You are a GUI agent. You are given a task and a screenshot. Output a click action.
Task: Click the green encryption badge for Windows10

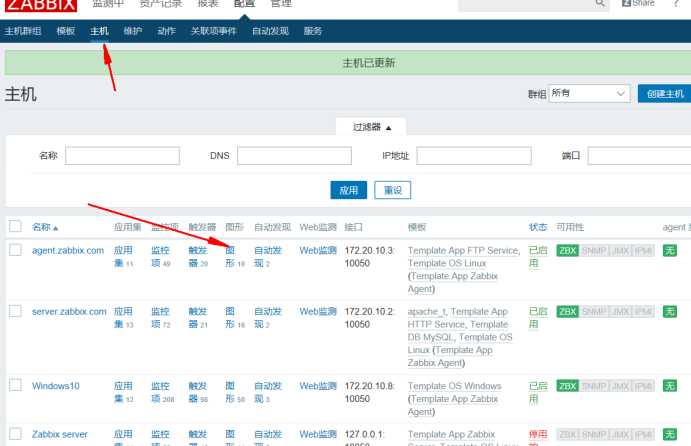click(x=669, y=386)
